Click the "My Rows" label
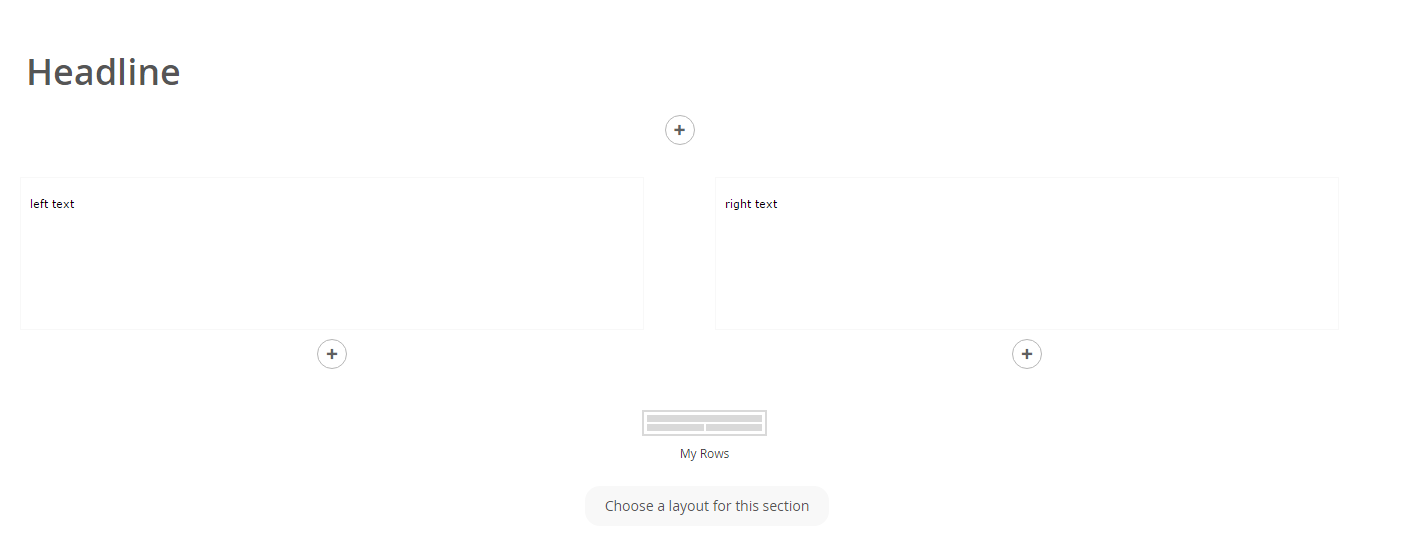Viewport: 1409px width, 540px height. click(x=705, y=454)
